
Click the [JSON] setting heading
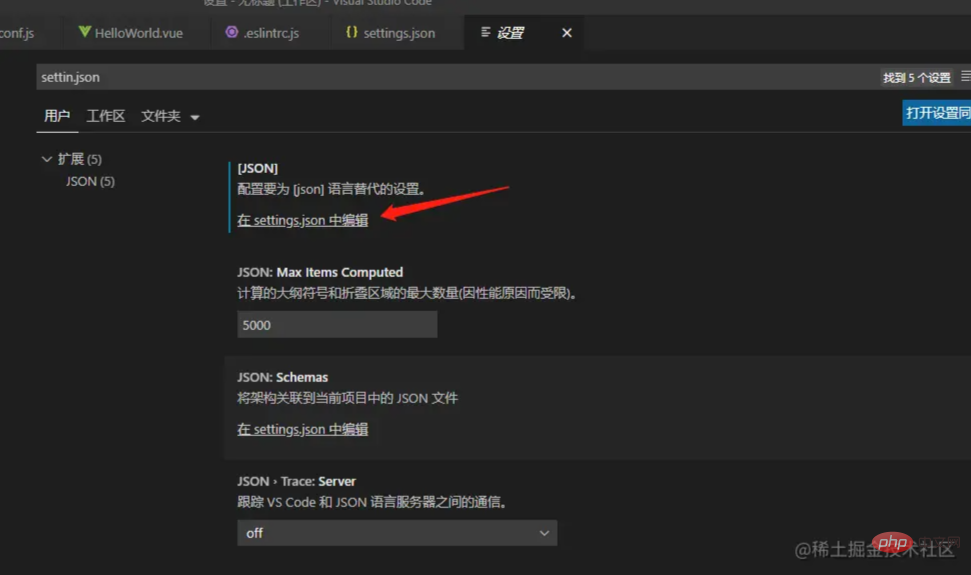point(258,168)
